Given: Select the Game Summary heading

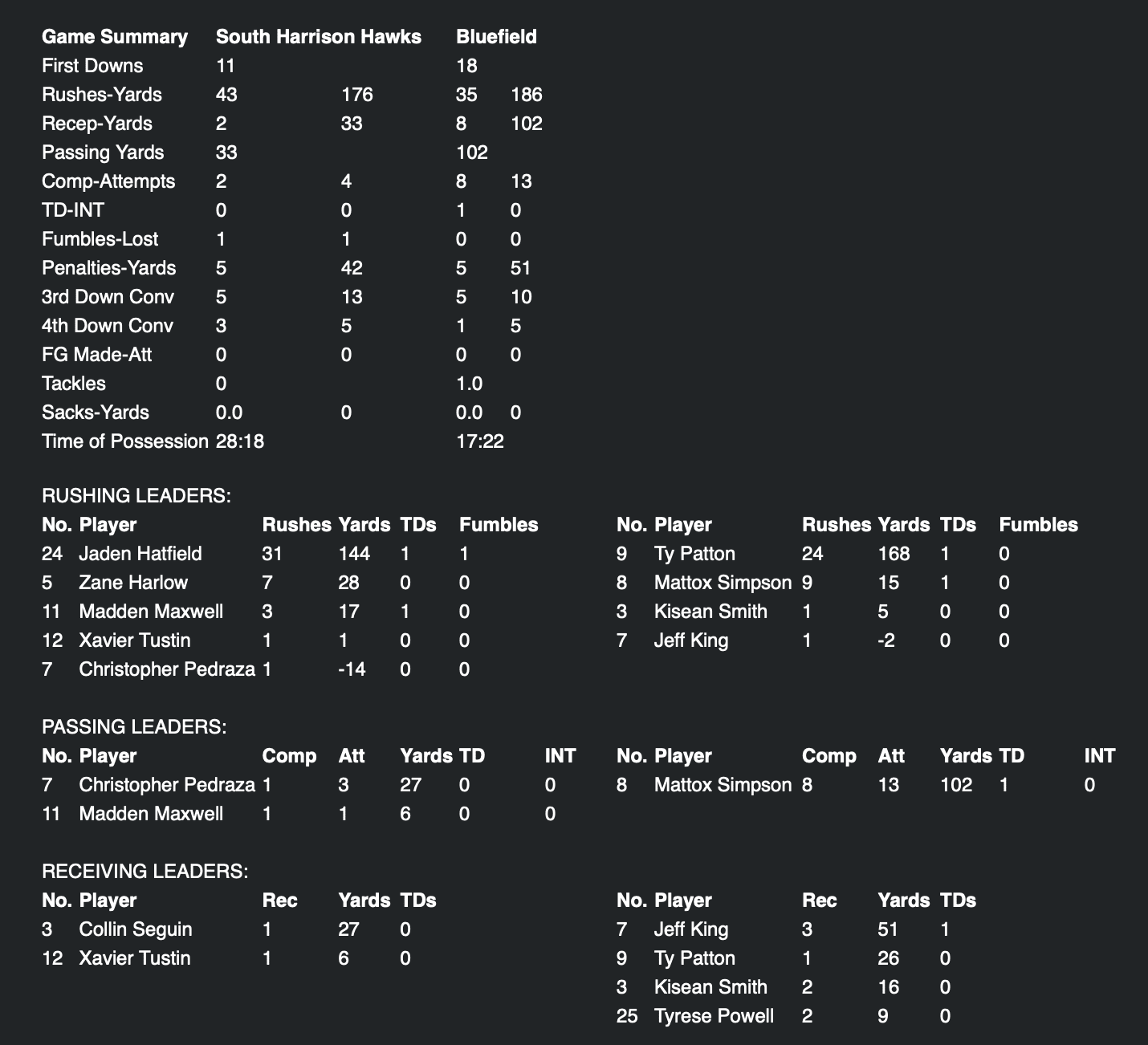Looking at the screenshot, I should (x=115, y=37).
